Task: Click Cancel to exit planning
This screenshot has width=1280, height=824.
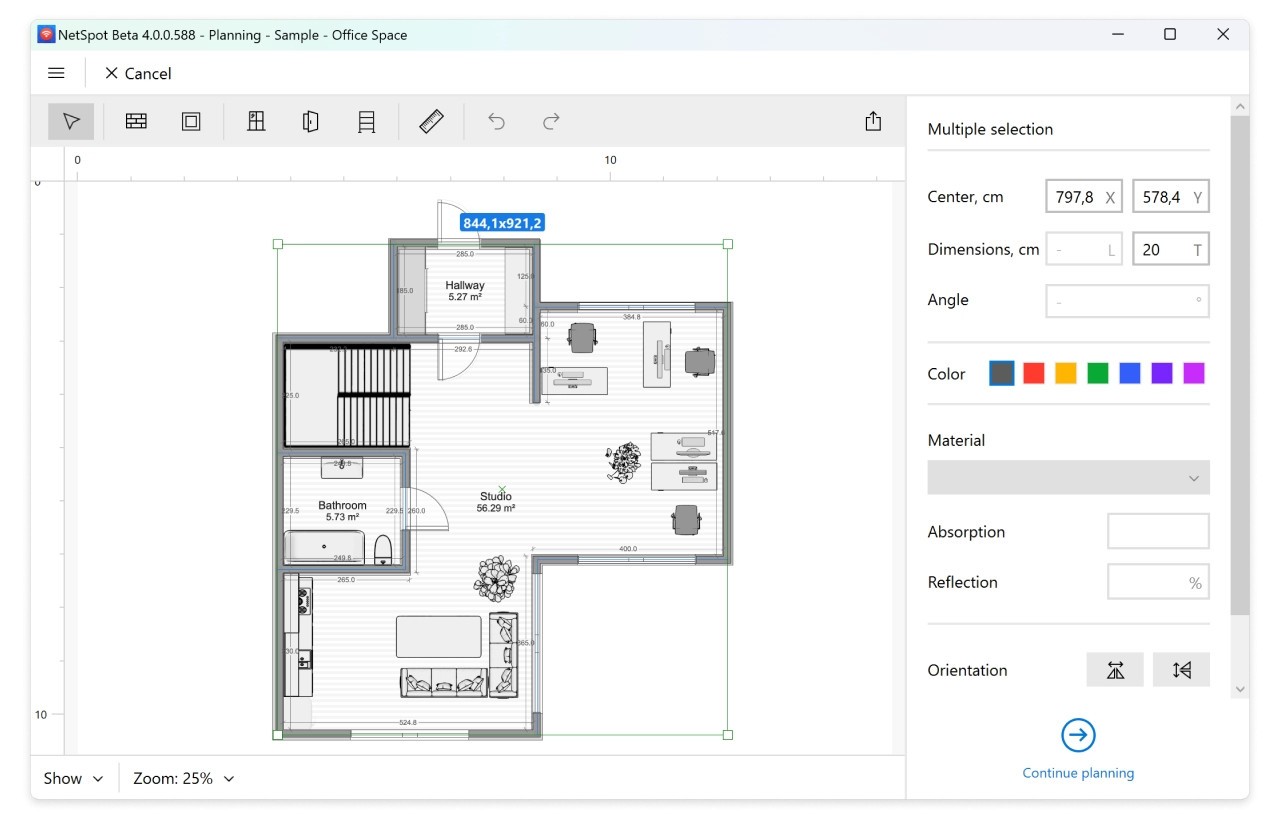Action: click(x=138, y=73)
